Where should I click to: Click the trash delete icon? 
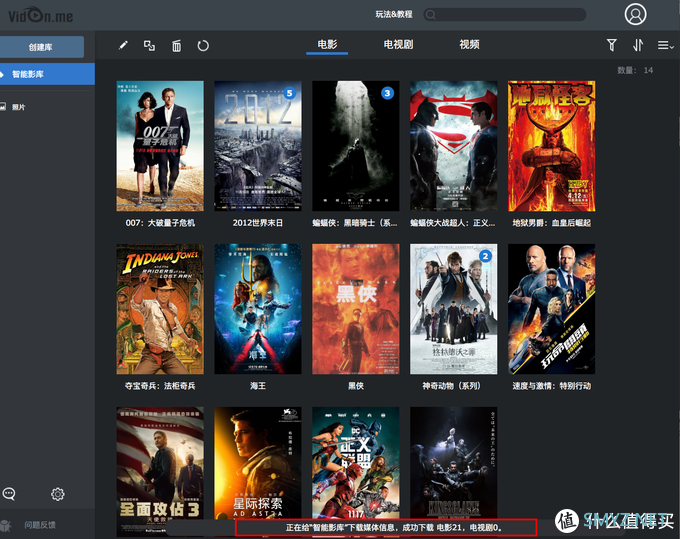coord(177,46)
